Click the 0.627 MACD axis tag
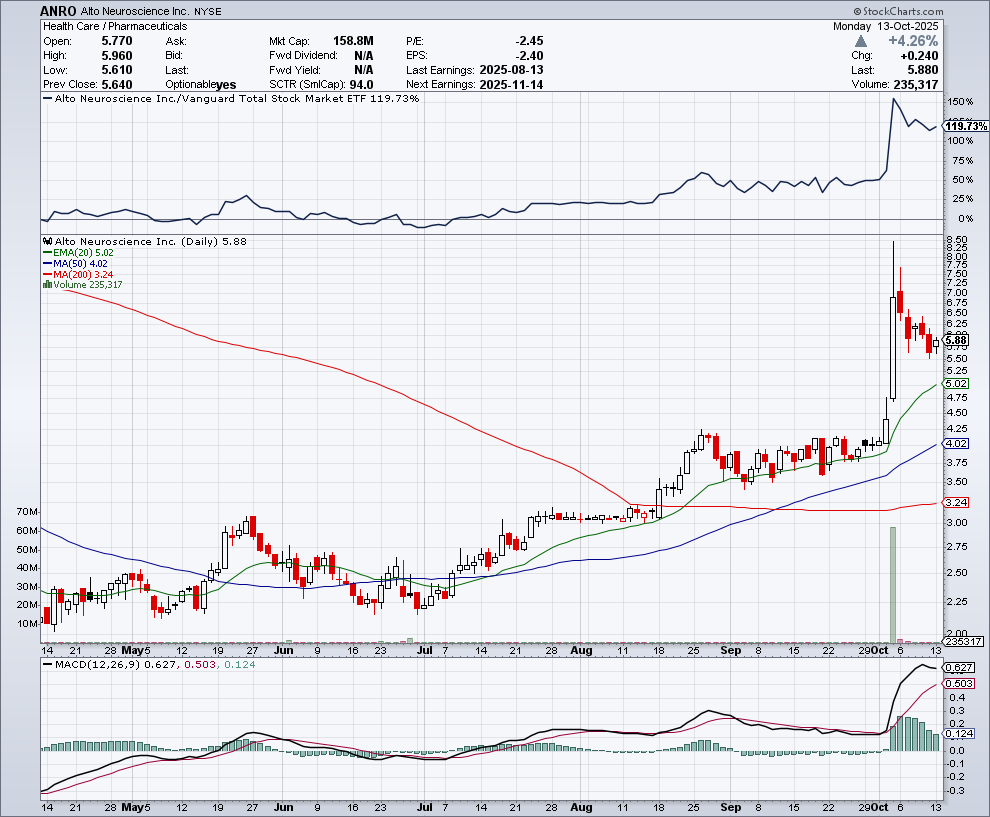This screenshot has height=817, width=990. coord(958,667)
